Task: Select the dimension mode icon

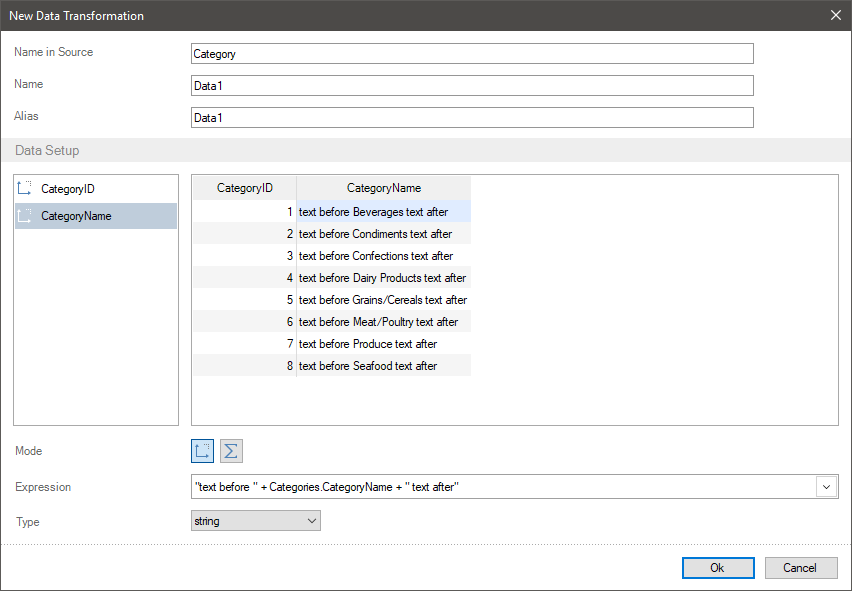Action: (x=202, y=451)
